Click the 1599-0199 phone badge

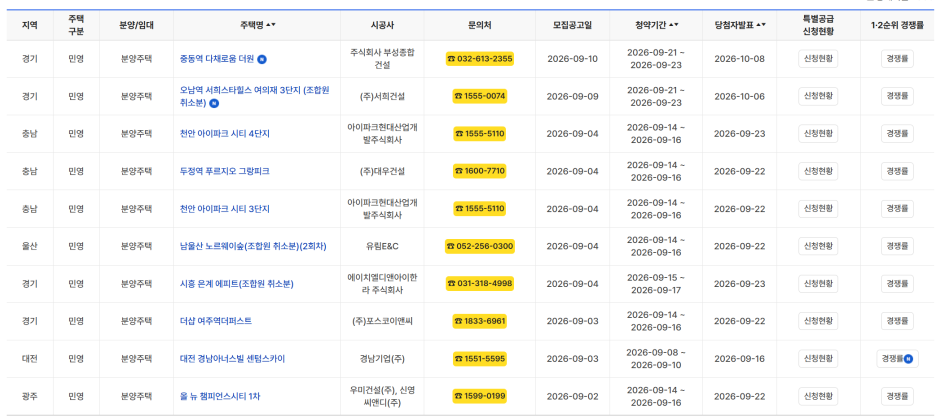(480, 396)
